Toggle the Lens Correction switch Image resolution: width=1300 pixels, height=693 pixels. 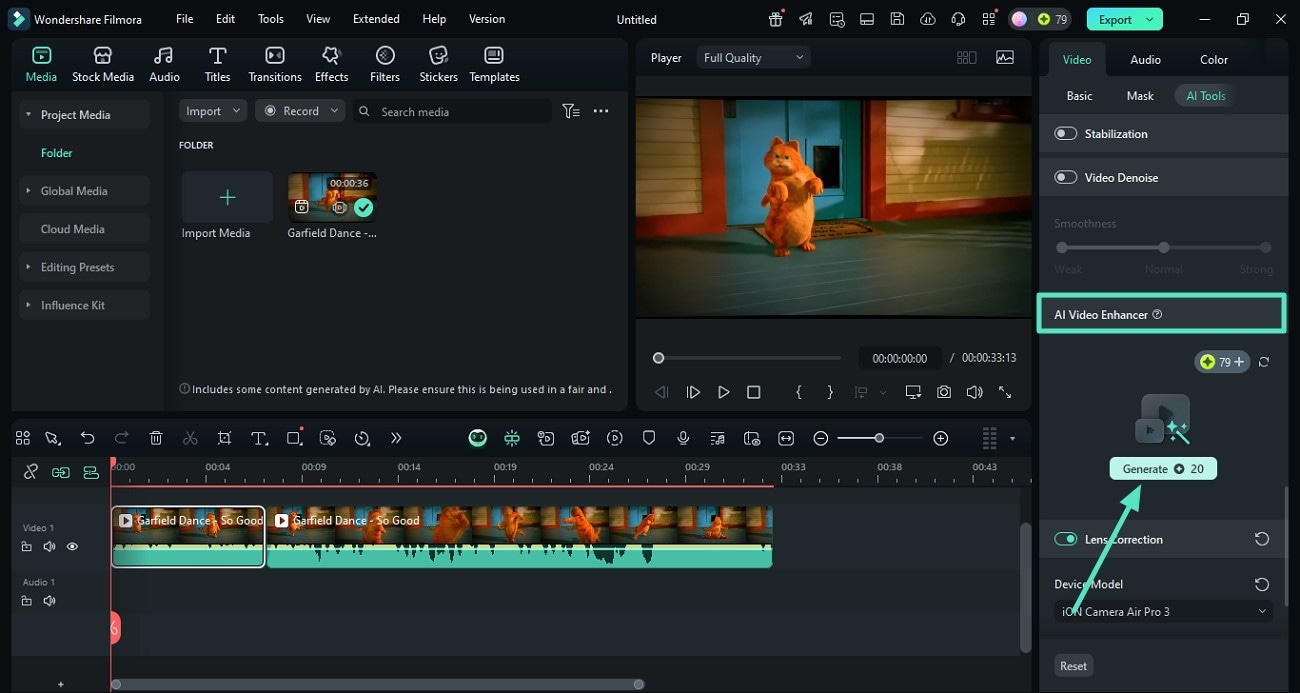(x=1066, y=539)
